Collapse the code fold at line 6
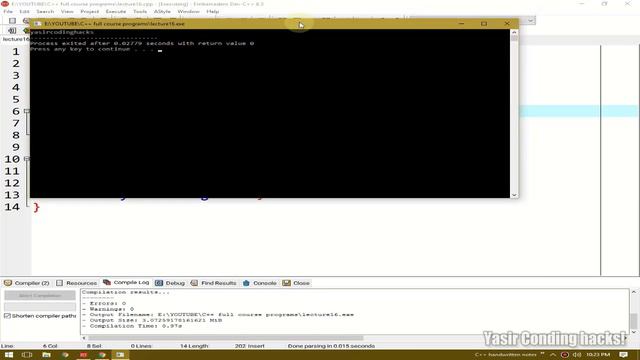 (x=27, y=111)
